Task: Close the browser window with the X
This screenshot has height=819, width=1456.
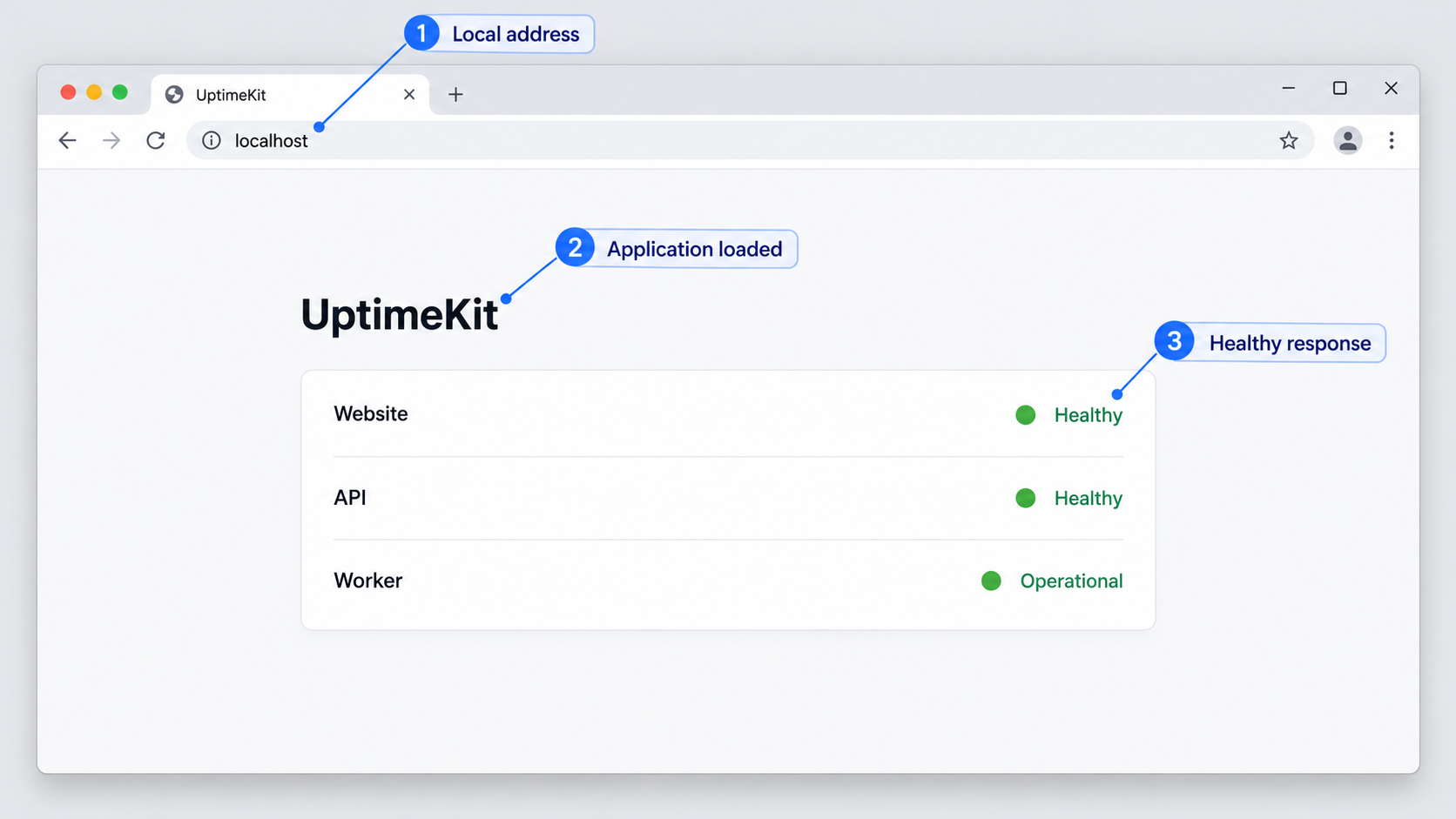Action: tap(1392, 88)
